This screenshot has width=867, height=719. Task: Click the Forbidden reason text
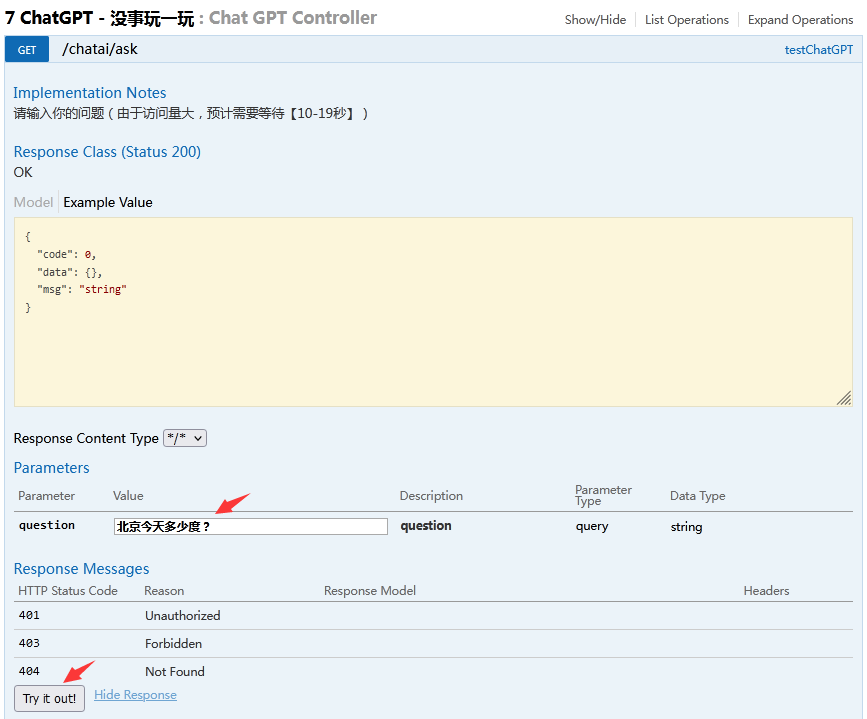pyautogui.click(x=174, y=644)
